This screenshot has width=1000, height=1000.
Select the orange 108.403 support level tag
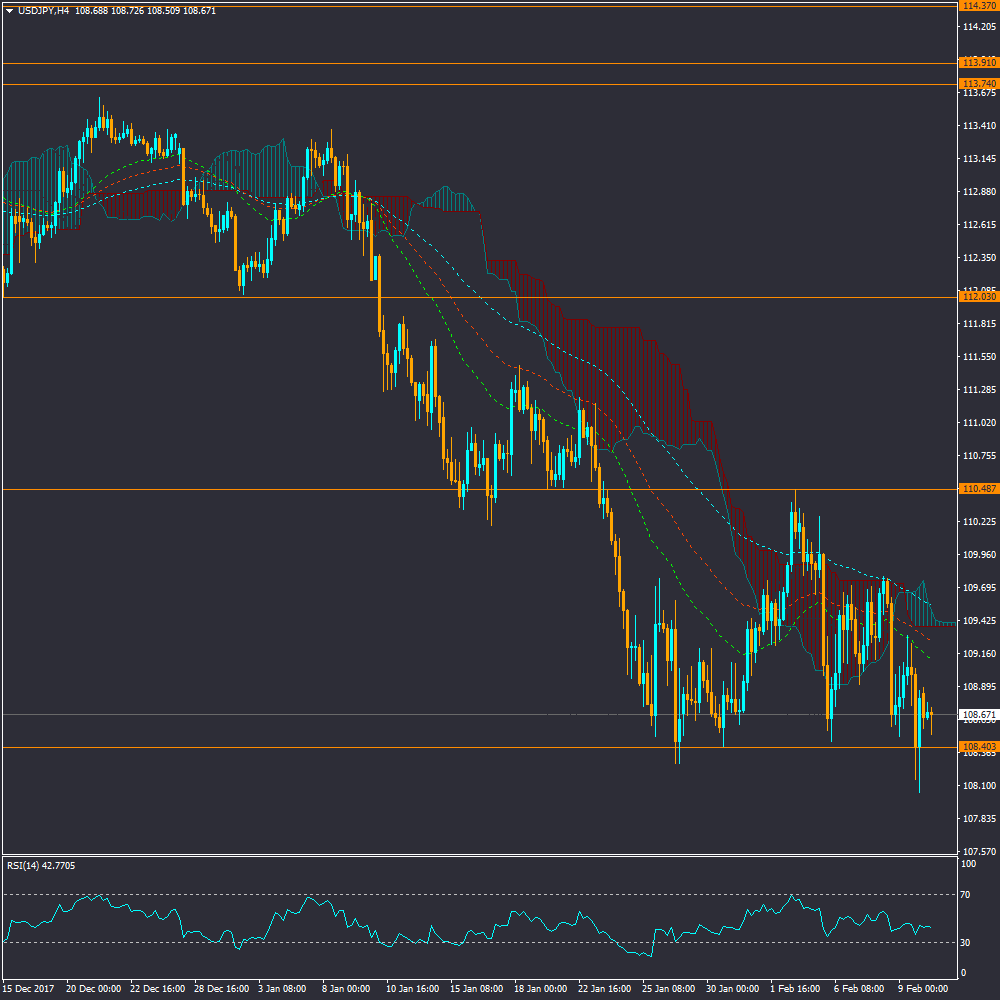[978, 747]
